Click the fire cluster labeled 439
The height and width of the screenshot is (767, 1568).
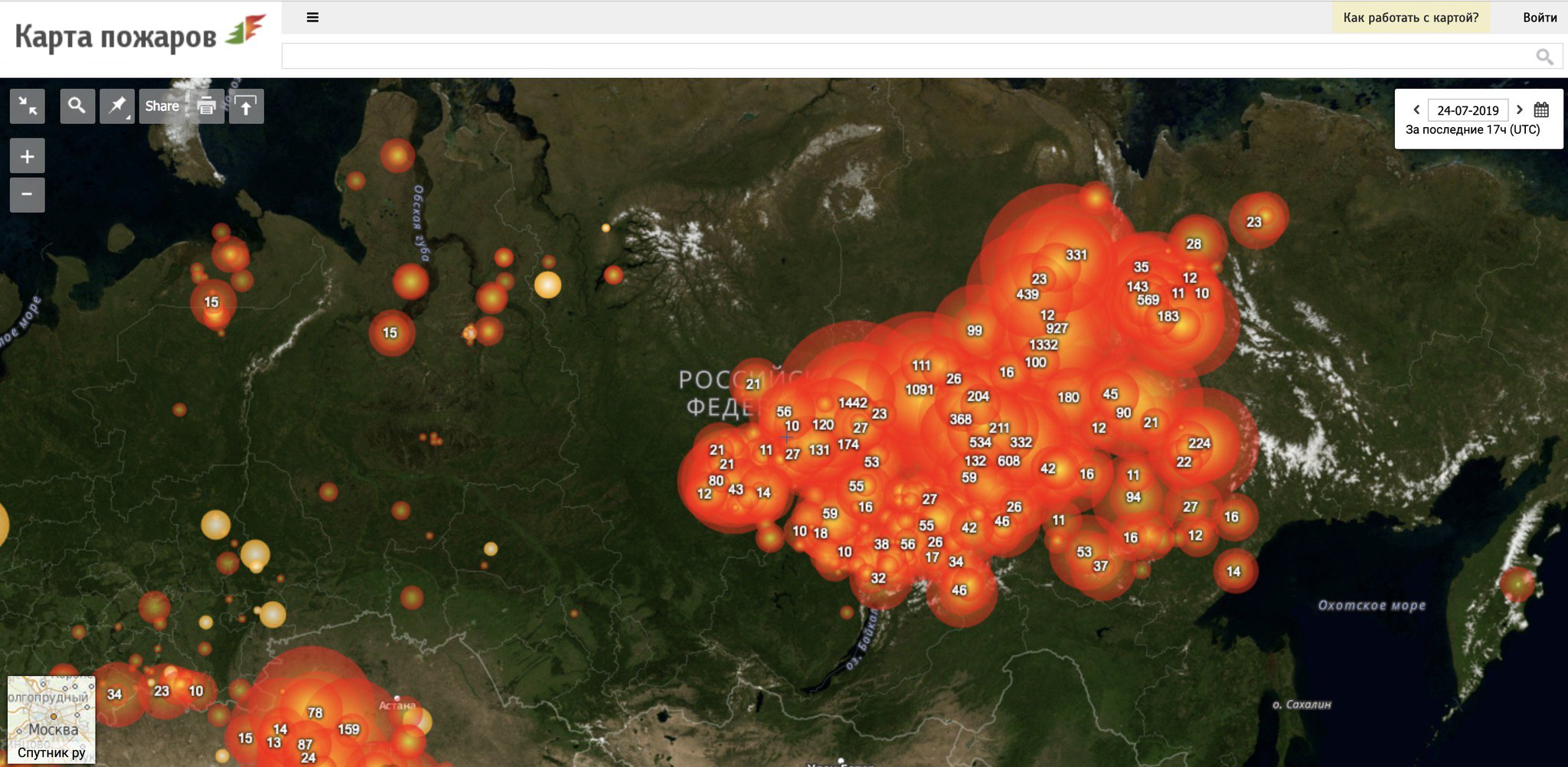[x=1027, y=294]
